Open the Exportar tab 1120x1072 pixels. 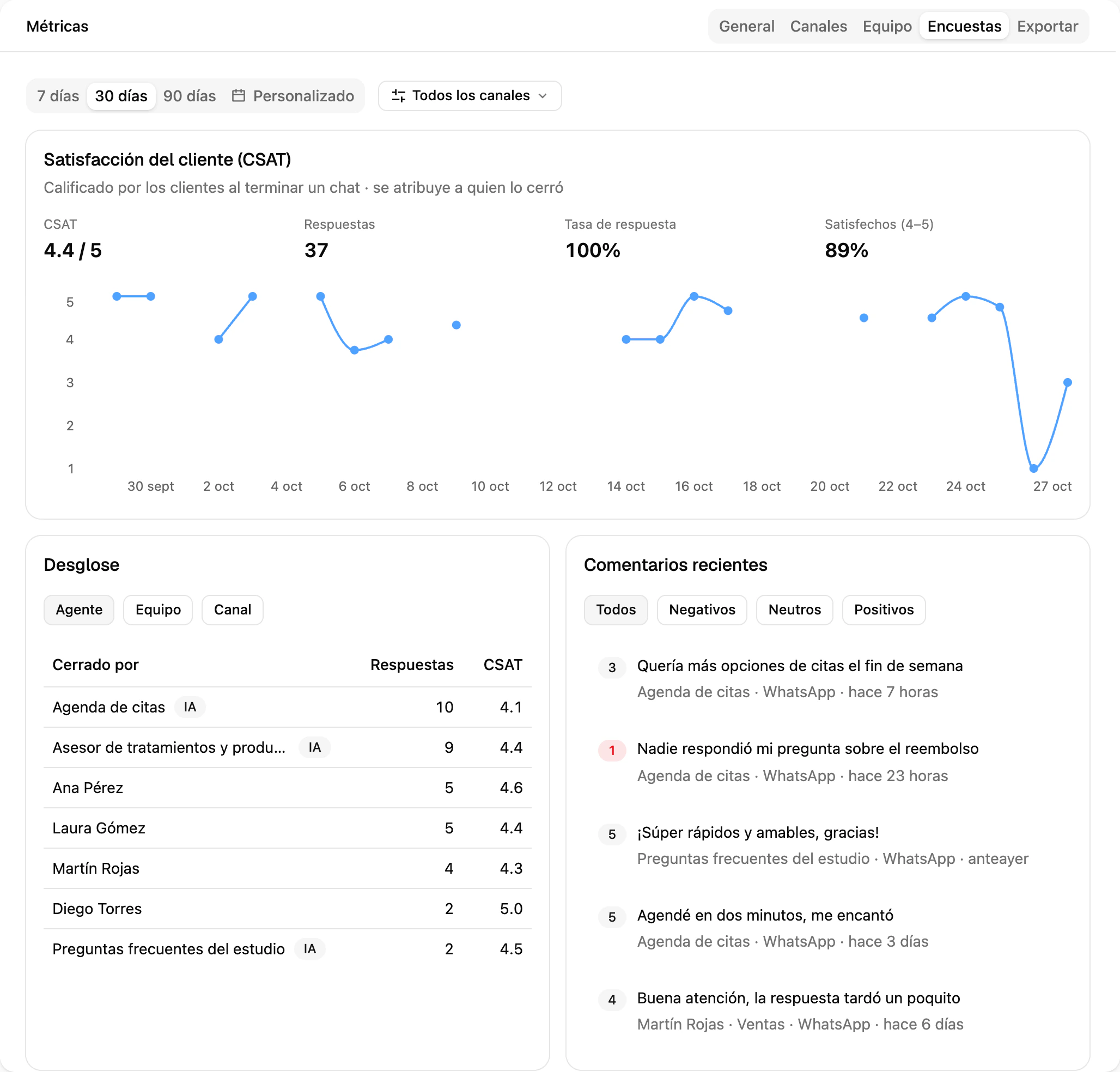pos(1047,26)
